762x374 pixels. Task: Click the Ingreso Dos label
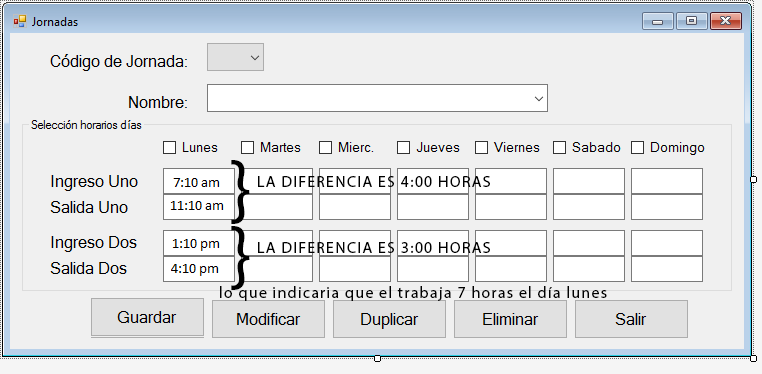(x=93, y=242)
